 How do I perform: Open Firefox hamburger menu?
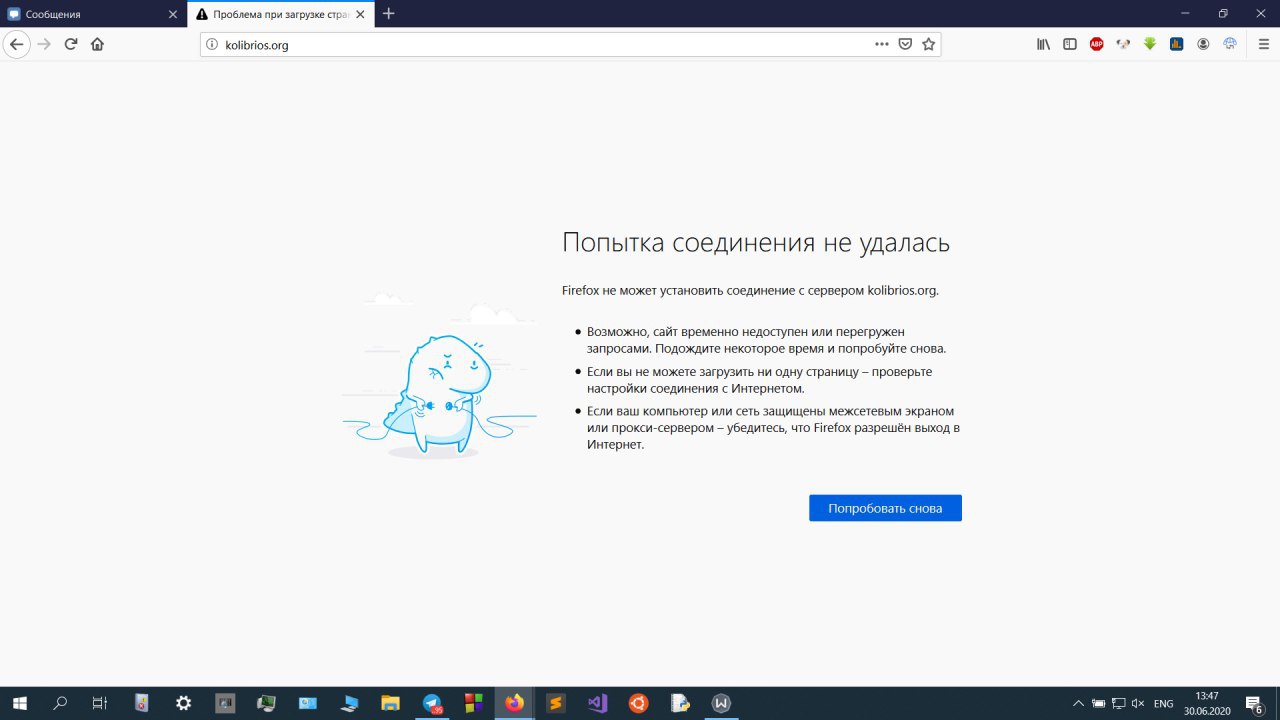1264,44
